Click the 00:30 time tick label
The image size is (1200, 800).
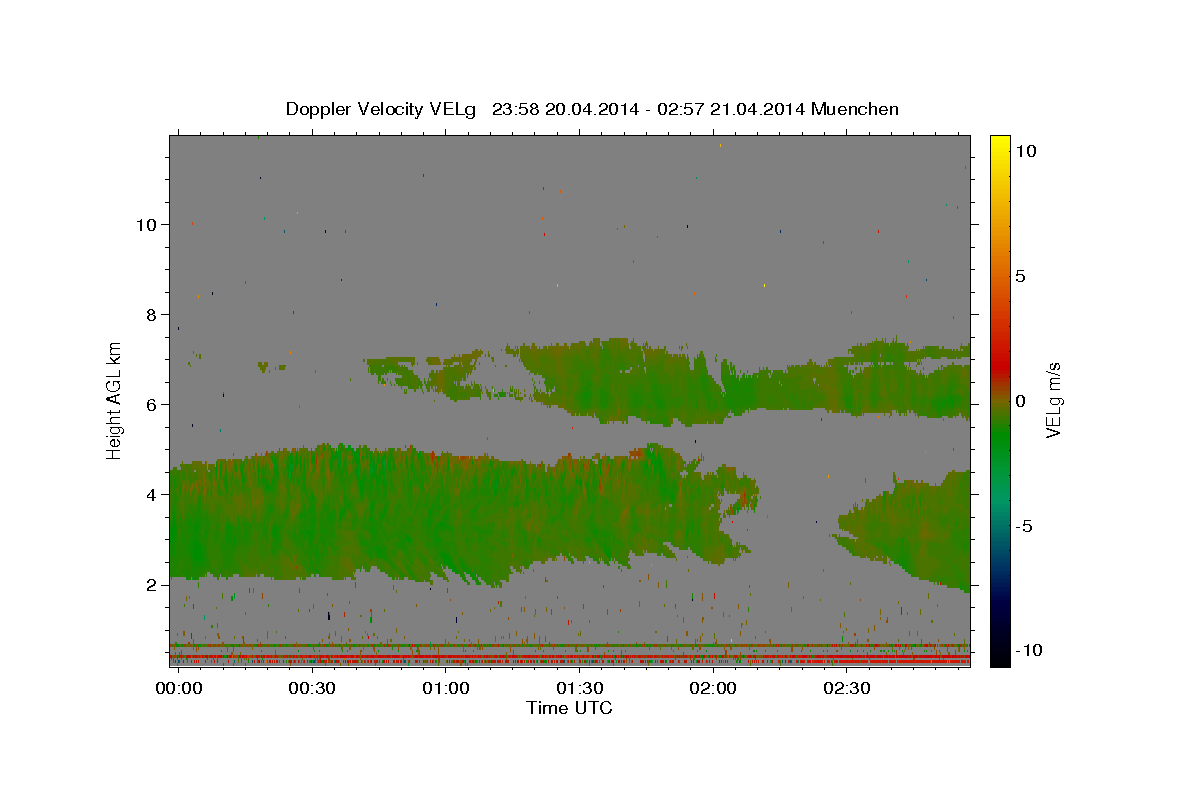click(x=312, y=689)
